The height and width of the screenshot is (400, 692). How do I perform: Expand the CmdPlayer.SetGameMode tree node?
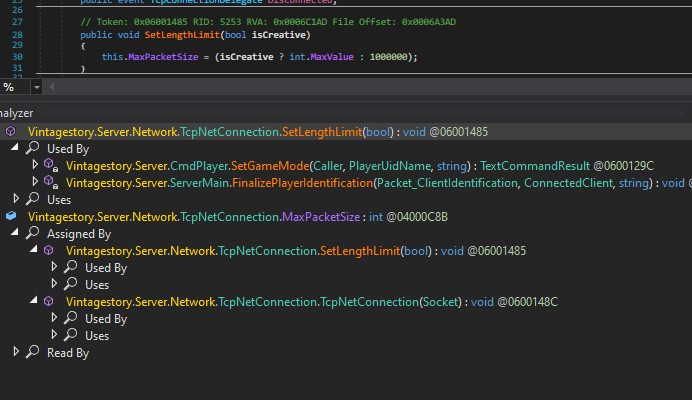(36, 165)
